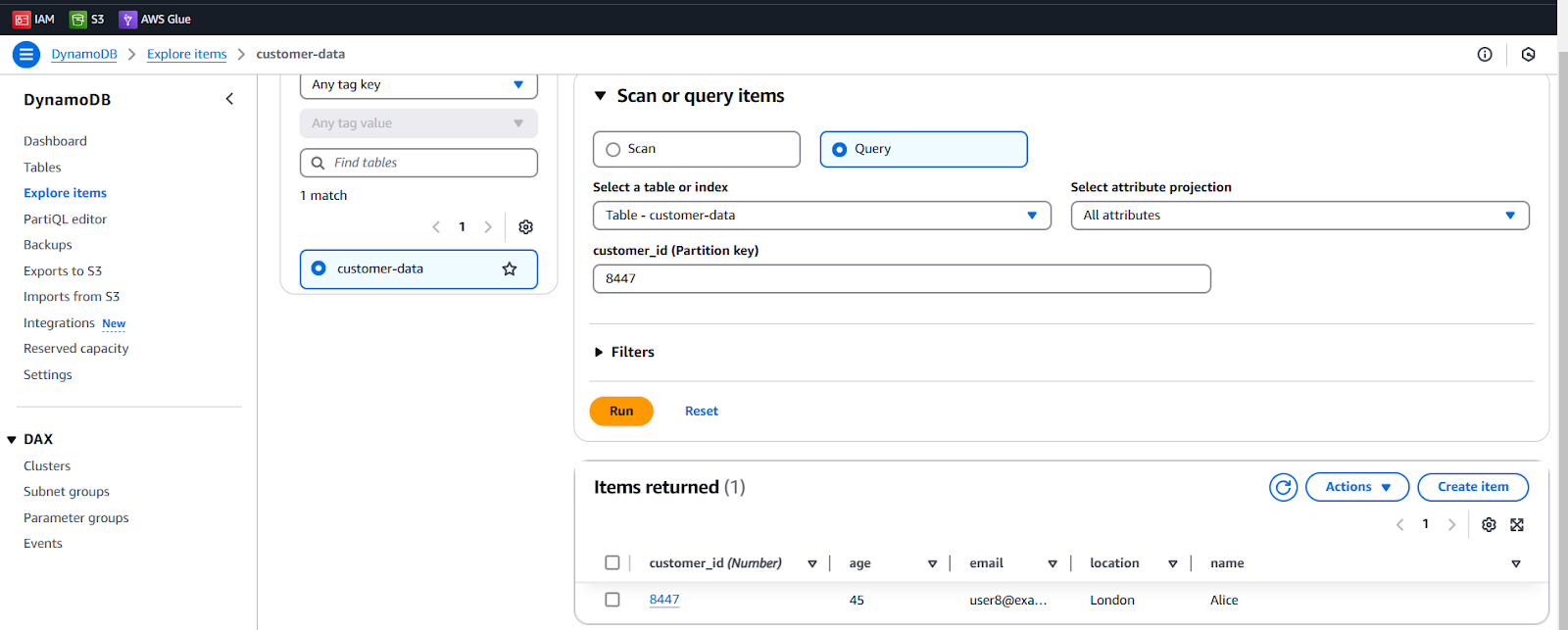The height and width of the screenshot is (630, 1568).
Task: Open the AWS Glue service shortcut
Action: pyautogui.click(x=155, y=19)
